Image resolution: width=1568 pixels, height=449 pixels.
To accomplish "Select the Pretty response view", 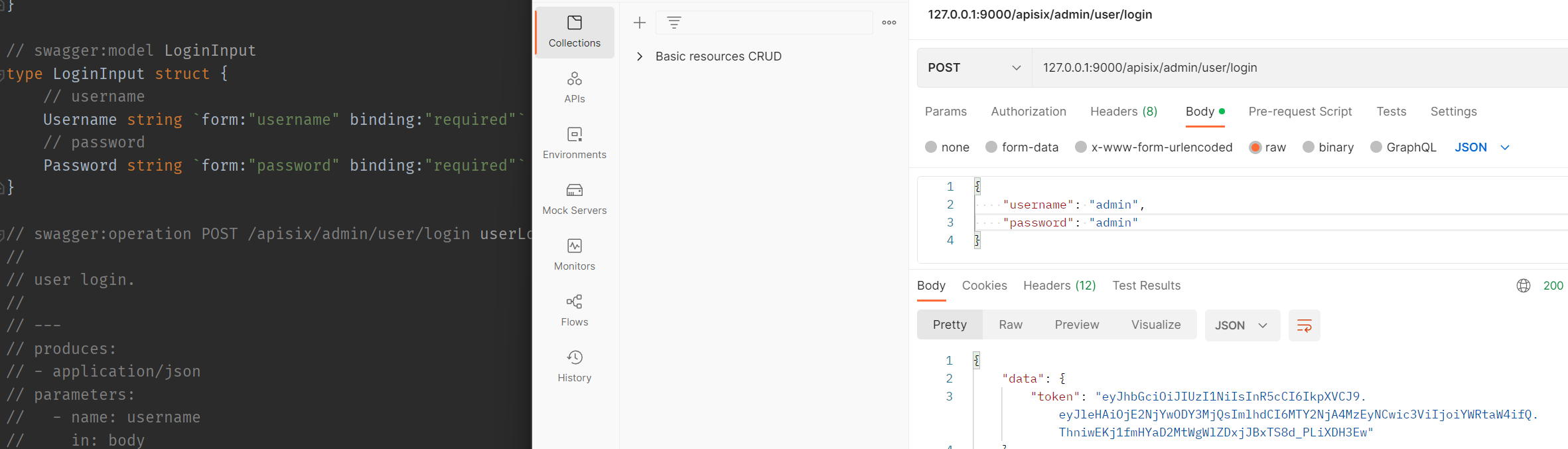I will 950,325.
